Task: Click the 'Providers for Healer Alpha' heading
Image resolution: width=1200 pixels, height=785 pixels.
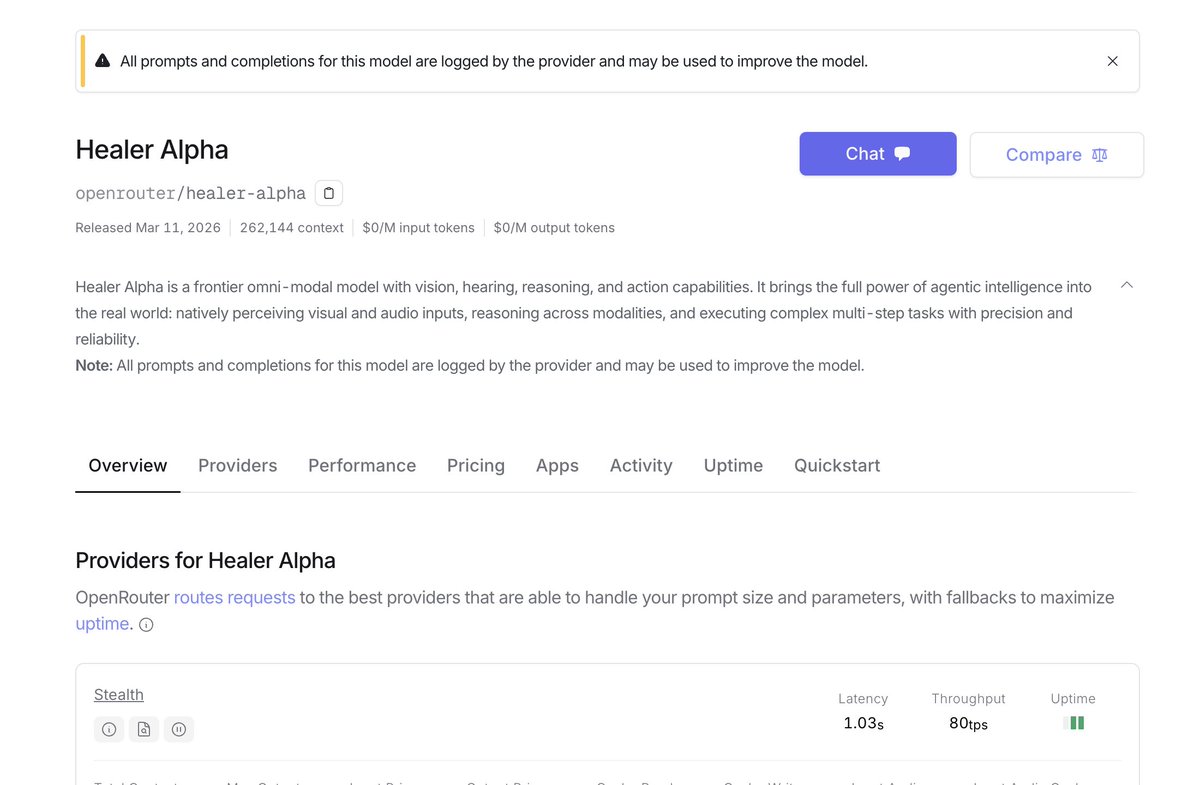Action: pyautogui.click(x=206, y=560)
